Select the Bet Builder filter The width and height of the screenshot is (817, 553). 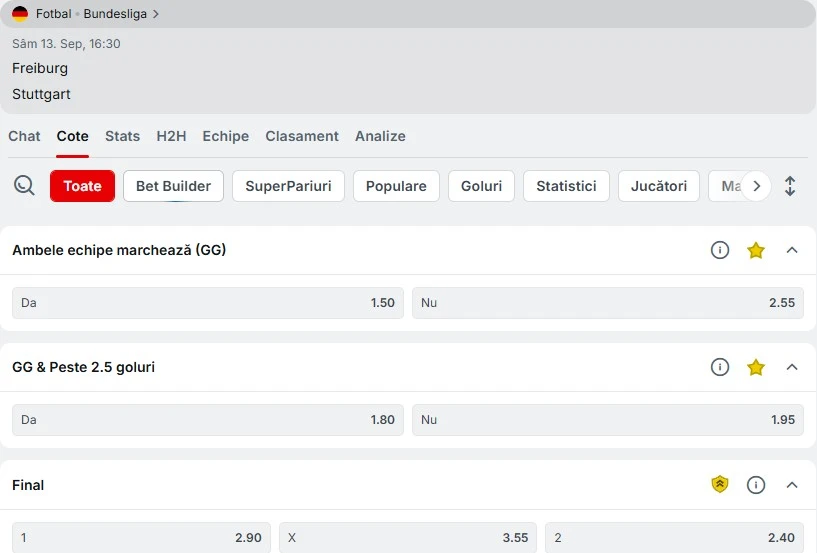(174, 186)
